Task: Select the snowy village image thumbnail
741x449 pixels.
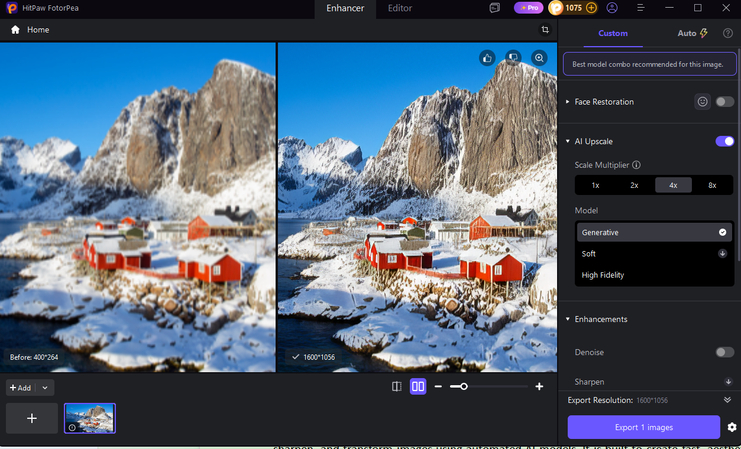Action: tap(90, 418)
